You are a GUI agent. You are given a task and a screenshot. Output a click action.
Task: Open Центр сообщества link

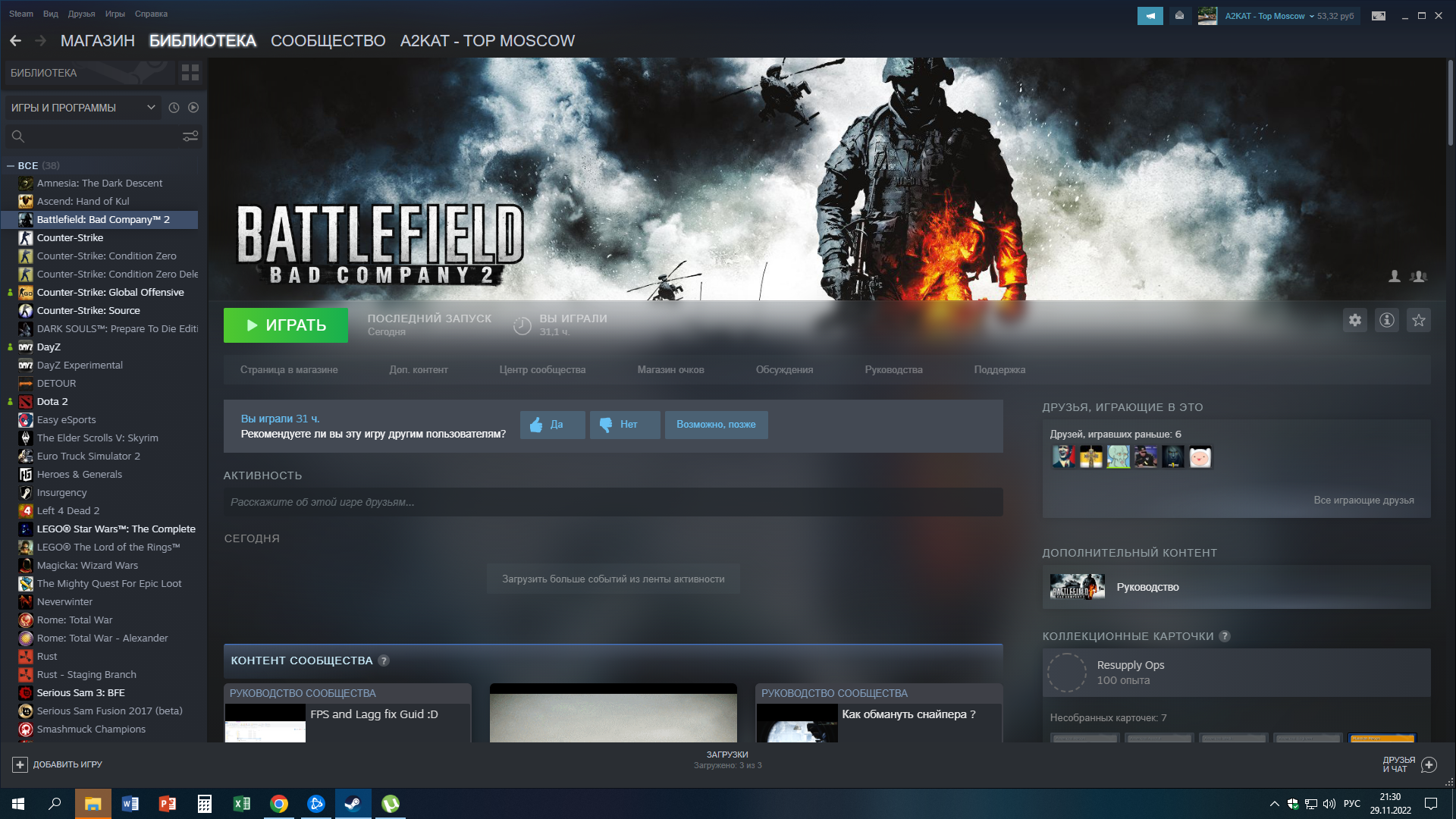pyautogui.click(x=542, y=370)
